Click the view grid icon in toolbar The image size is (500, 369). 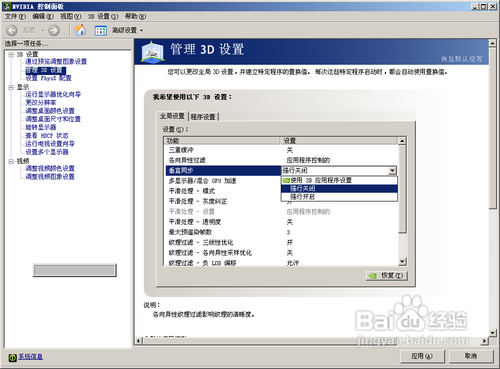(101, 31)
